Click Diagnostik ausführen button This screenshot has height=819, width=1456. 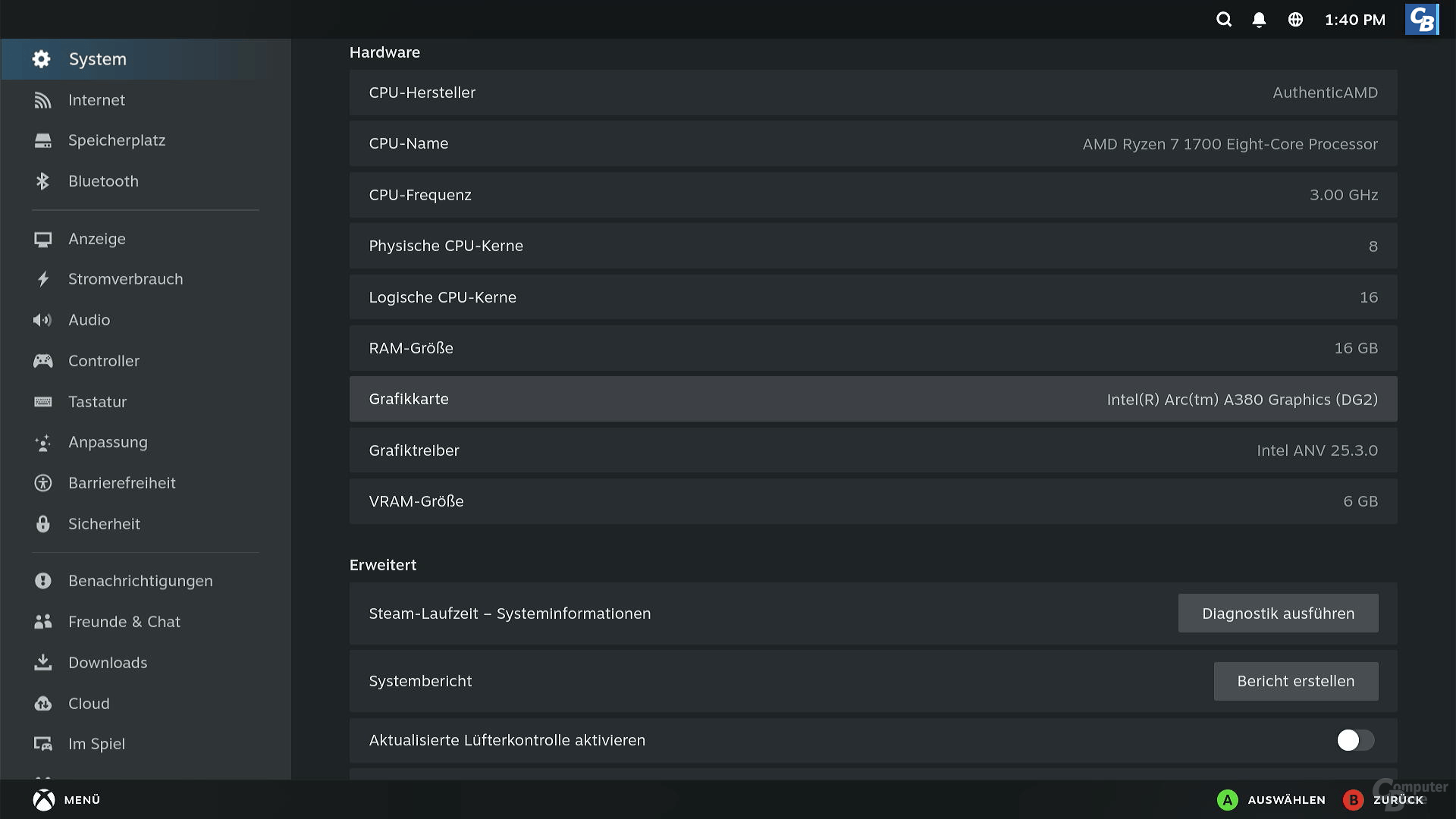(x=1278, y=613)
